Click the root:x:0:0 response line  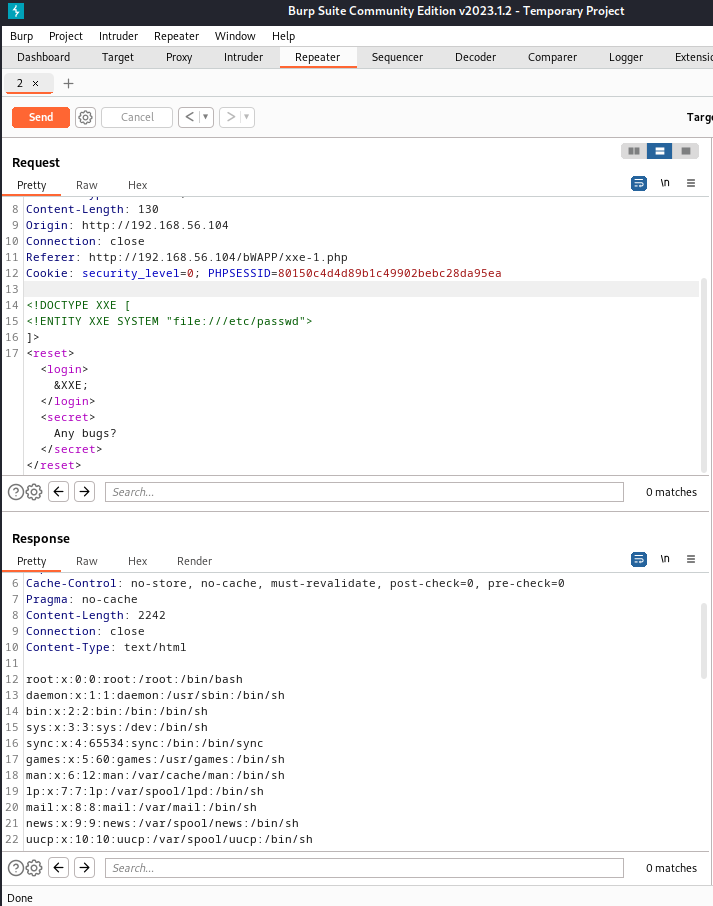coord(134,680)
